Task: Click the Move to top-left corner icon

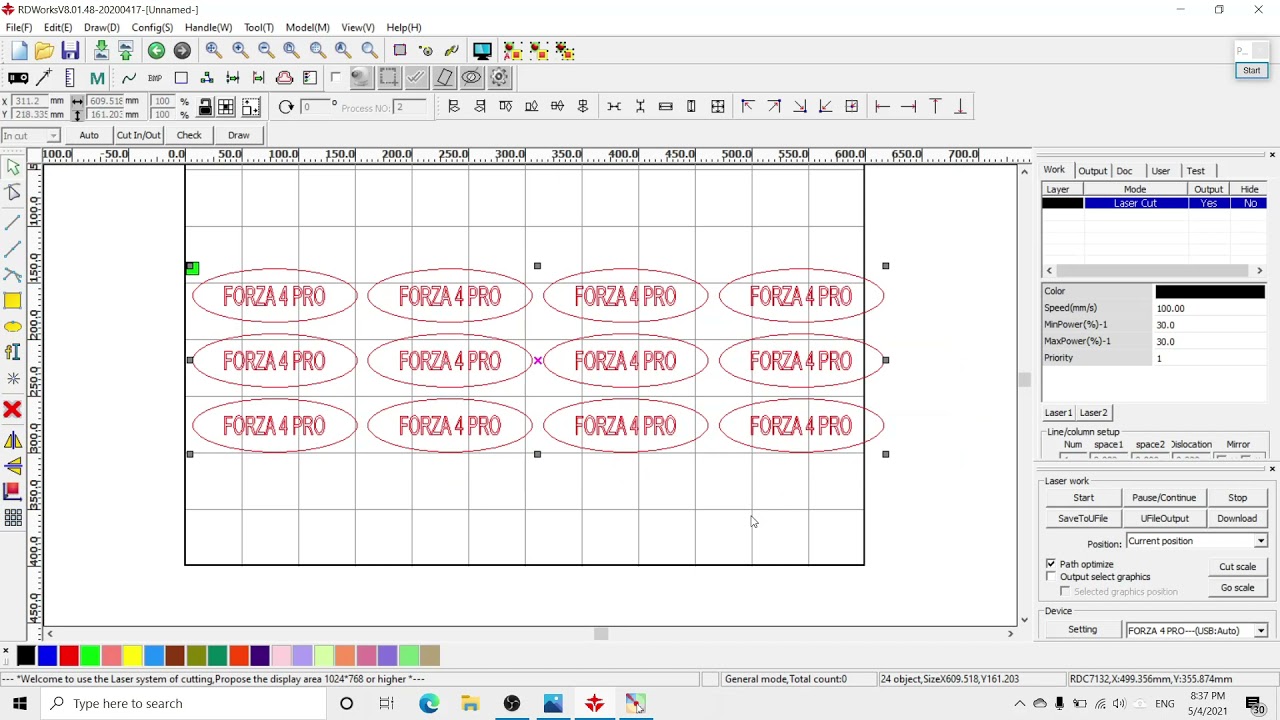Action: (x=747, y=106)
